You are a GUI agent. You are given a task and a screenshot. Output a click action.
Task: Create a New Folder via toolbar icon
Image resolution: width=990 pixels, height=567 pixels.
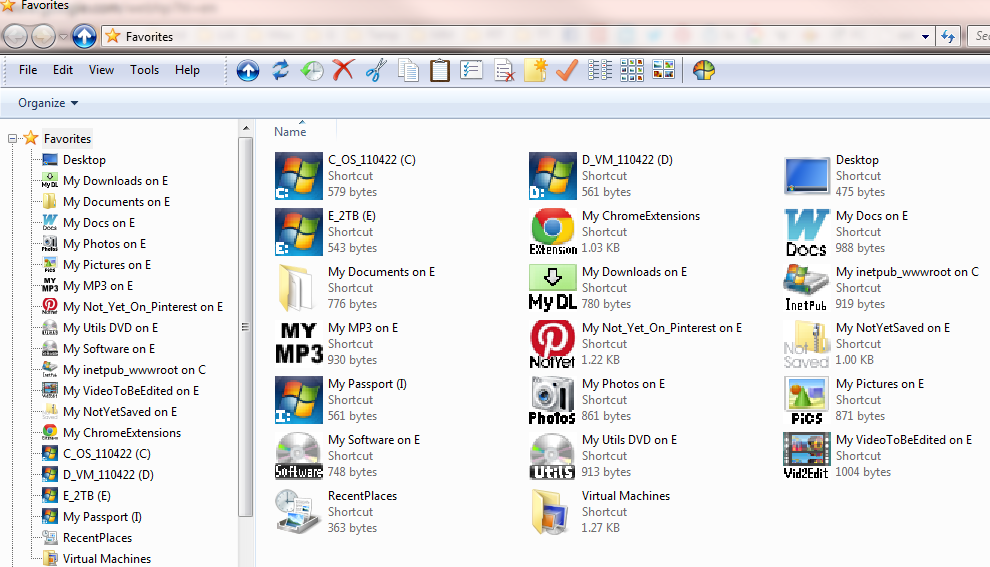pyautogui.click(x=535, y=70)
